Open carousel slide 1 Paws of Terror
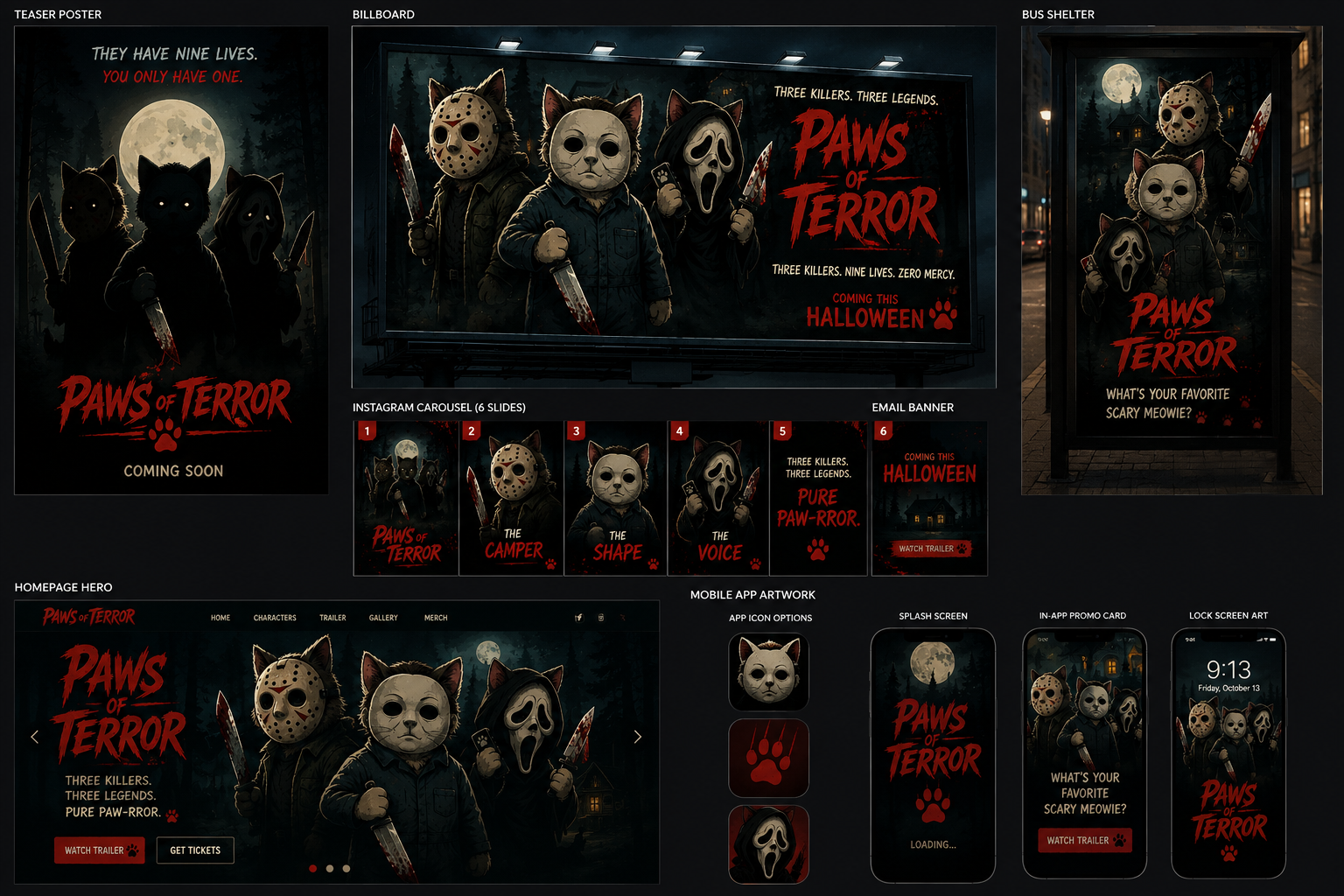Image resolution: width=1344 pixels, height=896 pixels. click(x=406, y=498)
